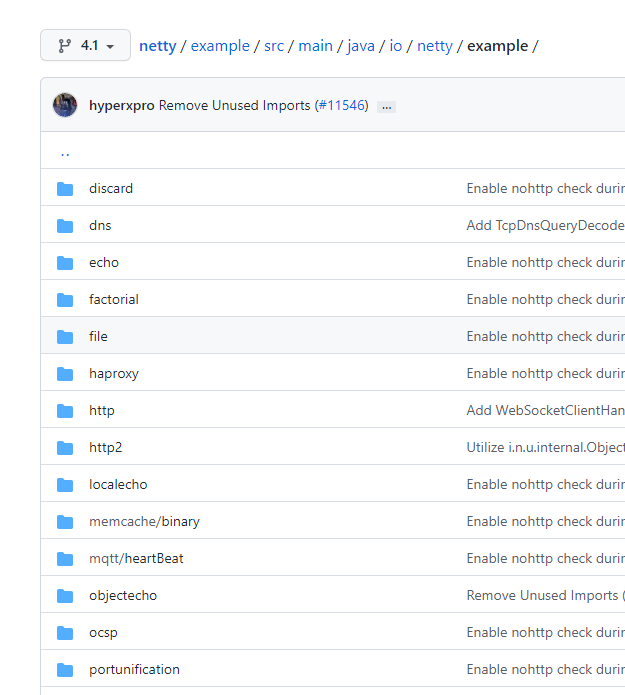Open the 4.1 branch selector dropdown

tap(86, 45)
